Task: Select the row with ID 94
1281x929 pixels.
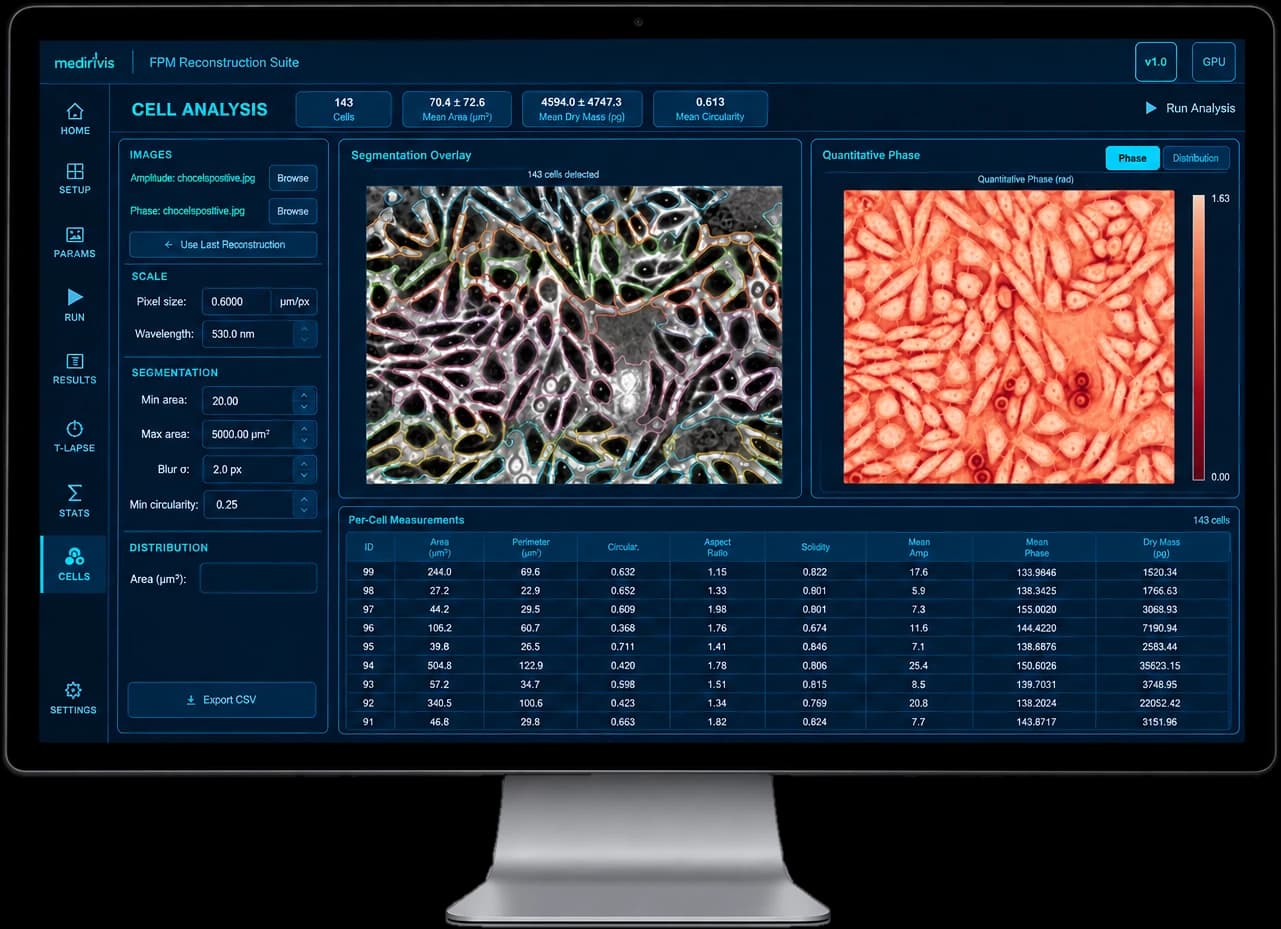Action: [x=788, y=666]
